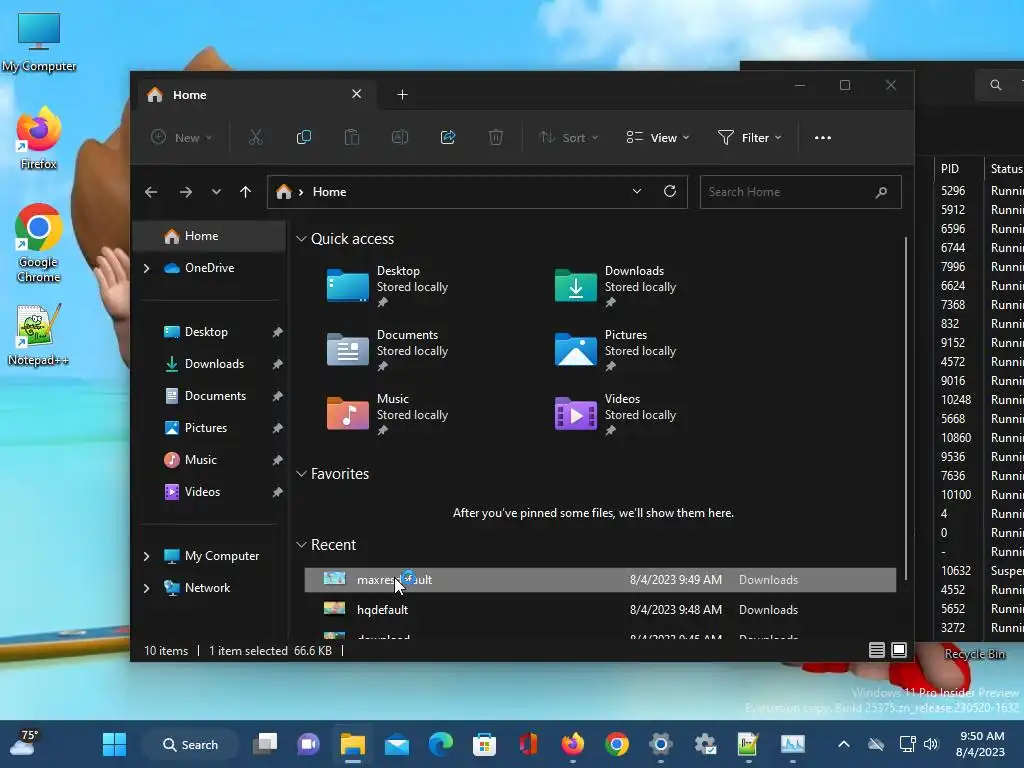The width and height of the screenshot is (1024, 768).
Task: Go back with the left arrow
Action: pyautogui.click(x=151, y=192)
